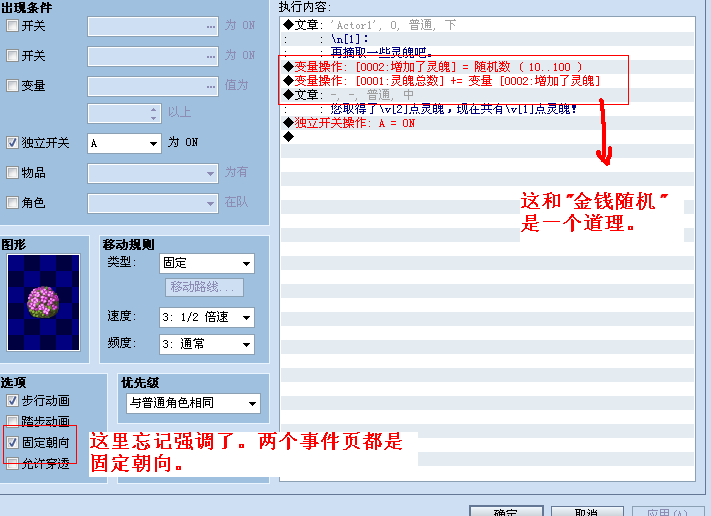The height and width of the screenshot is (516, 711).
Task: Enable the 物品 condition checkbox
Action: (x=12, y=173)
